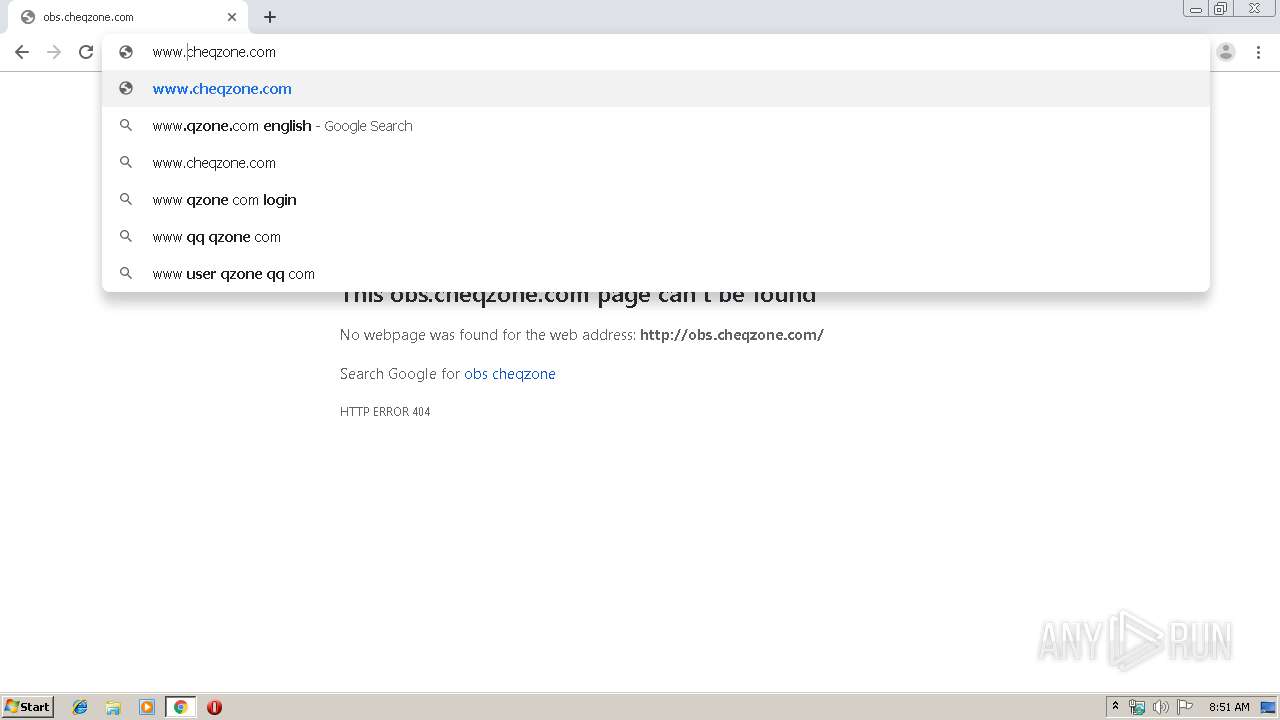This screenshot has width=1280, height=720.
Task: Open the network status tray icon
Action: click(x=1137, y=707)
